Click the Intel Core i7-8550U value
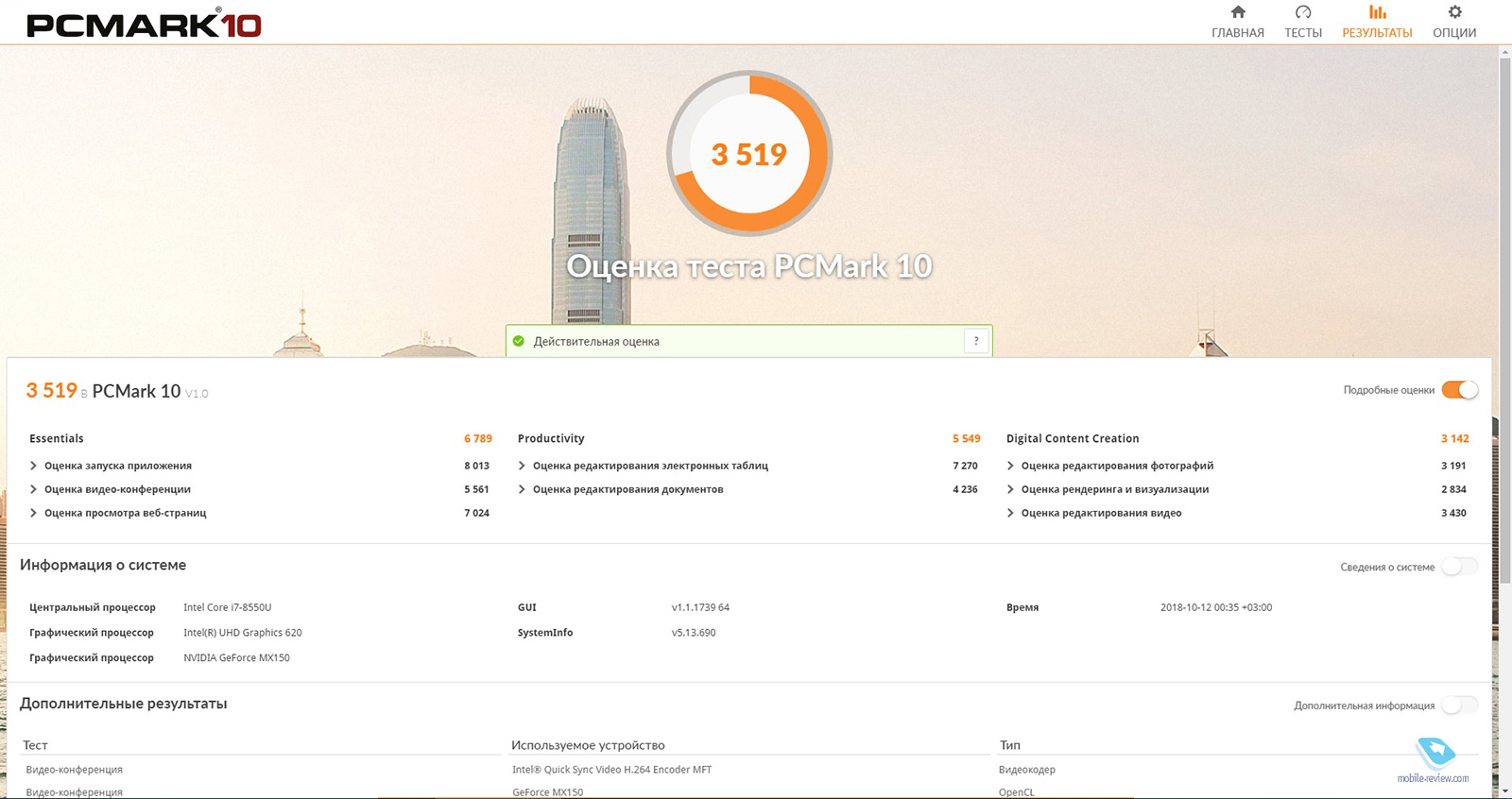 click(227, 607)
